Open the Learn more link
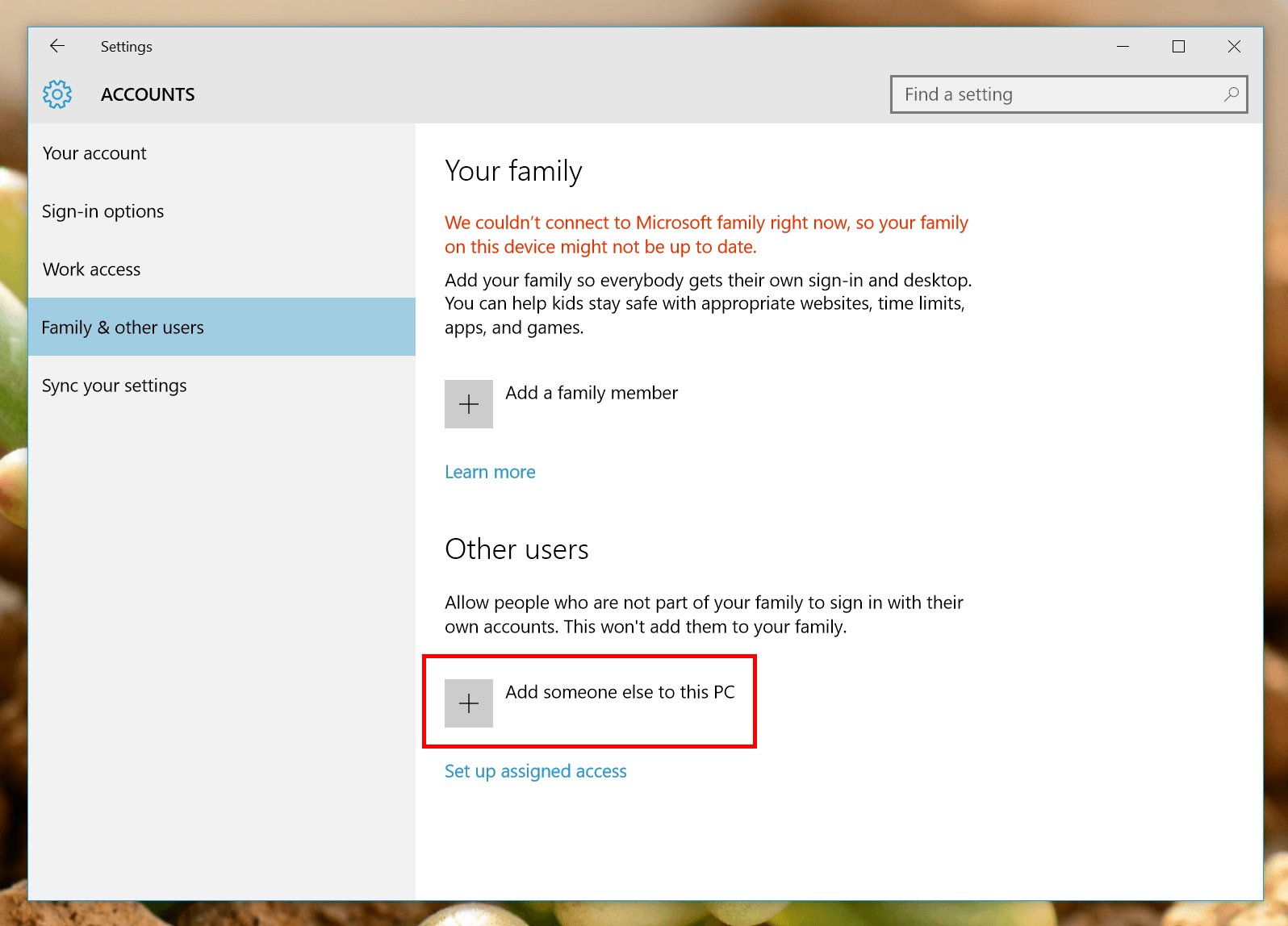This screenshot has width=1288, height=926. [x=490, y=472]
